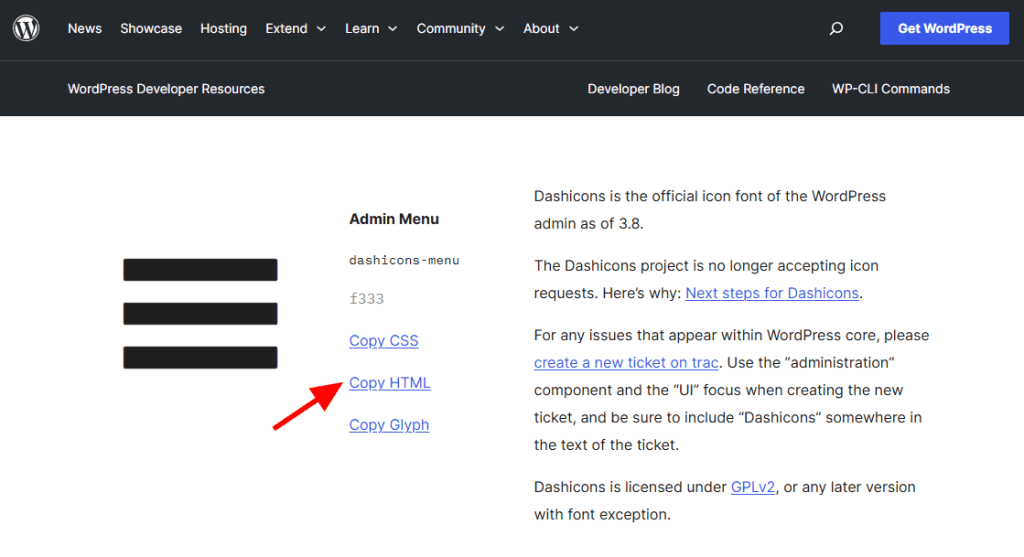The image size is (1024, 557).
Task: Click the Copy HTML link
Action: (390, 383)
